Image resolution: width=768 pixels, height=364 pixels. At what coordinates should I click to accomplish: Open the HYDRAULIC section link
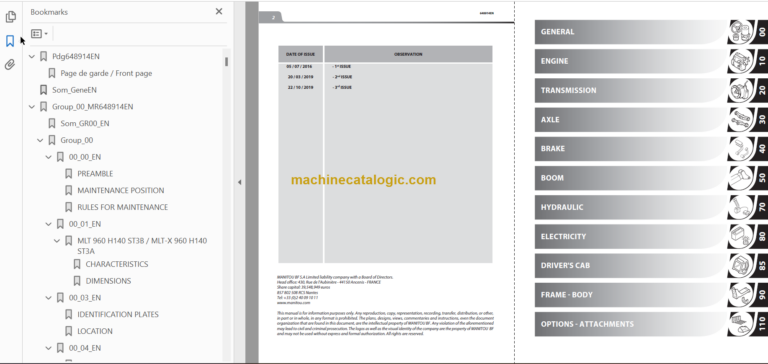632,207
